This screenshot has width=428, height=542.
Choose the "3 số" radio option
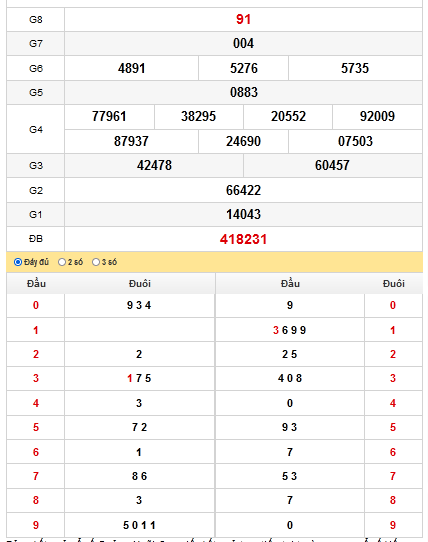[96, 262]
